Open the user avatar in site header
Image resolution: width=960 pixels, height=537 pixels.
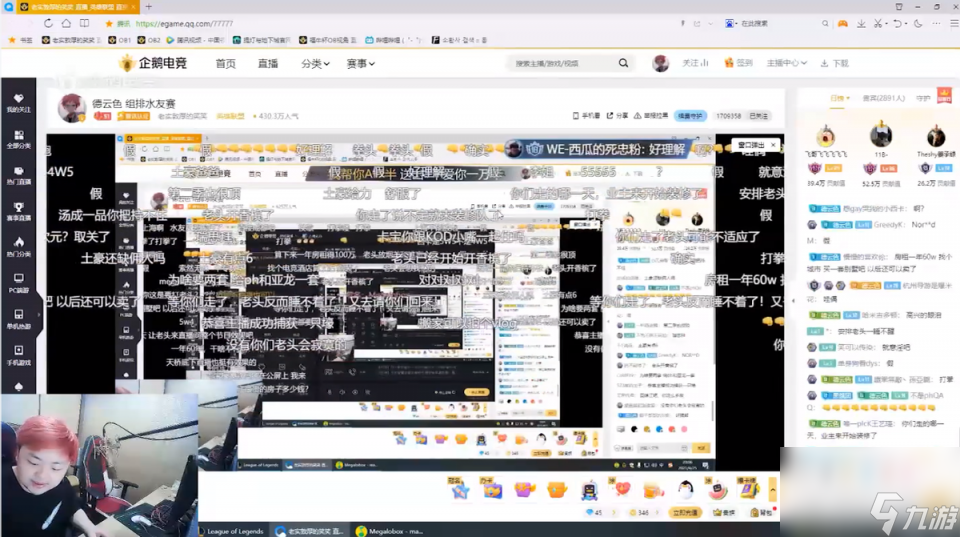point(660,63)
